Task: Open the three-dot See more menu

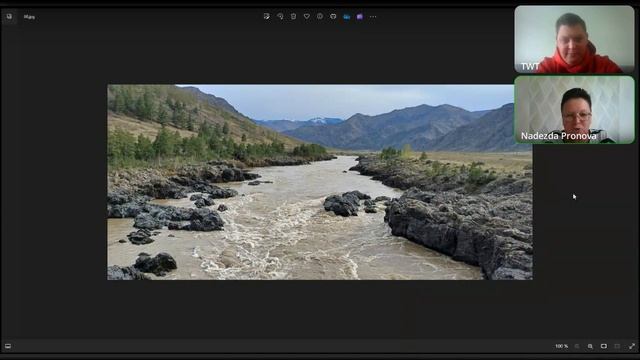Action: click(x=373, y=17)
